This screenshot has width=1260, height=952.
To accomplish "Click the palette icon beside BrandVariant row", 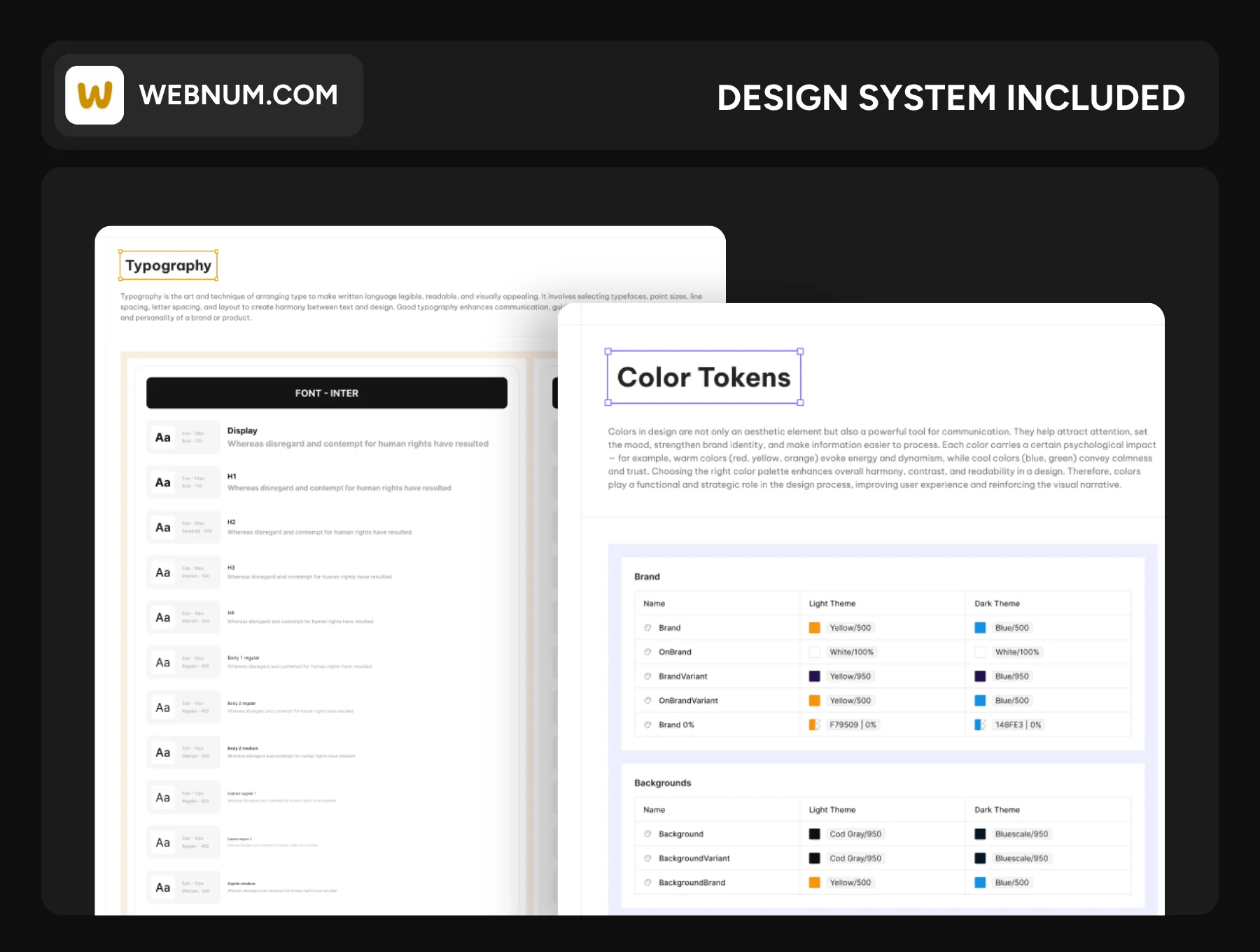I will click(x=647, y=676).
